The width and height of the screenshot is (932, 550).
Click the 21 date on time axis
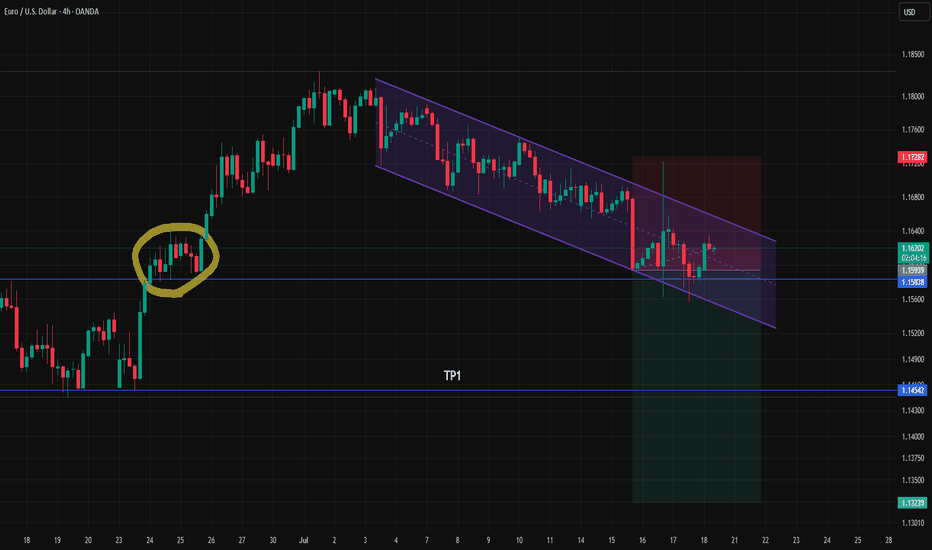[x=735, y=540]
